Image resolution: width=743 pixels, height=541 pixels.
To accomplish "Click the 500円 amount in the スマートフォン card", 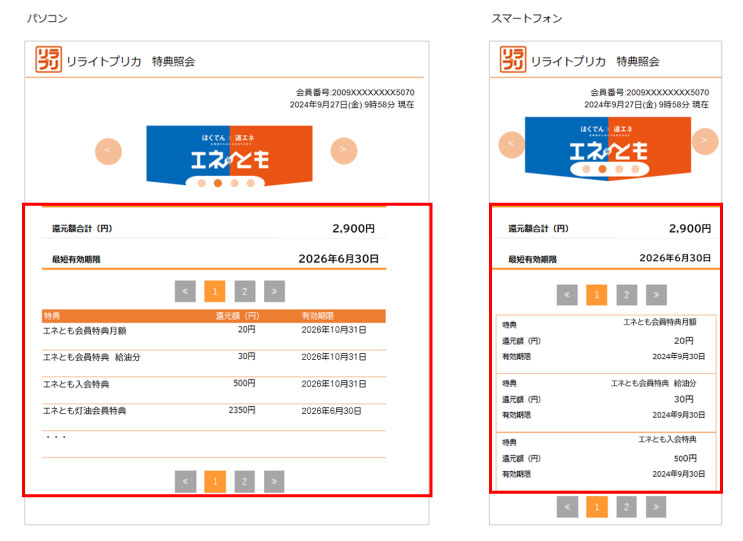I will click(685, 458).
